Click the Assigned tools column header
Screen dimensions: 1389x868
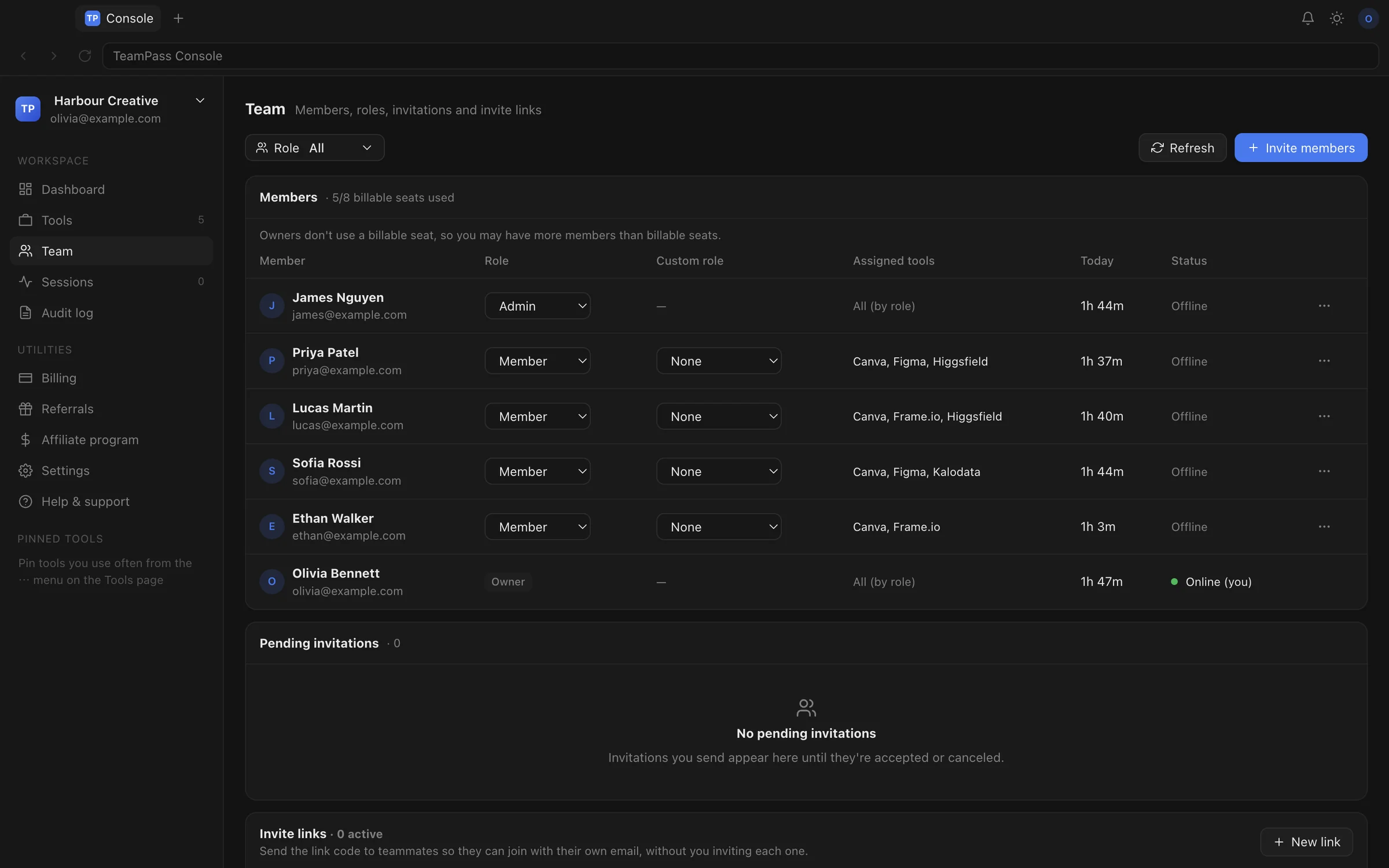894,260
